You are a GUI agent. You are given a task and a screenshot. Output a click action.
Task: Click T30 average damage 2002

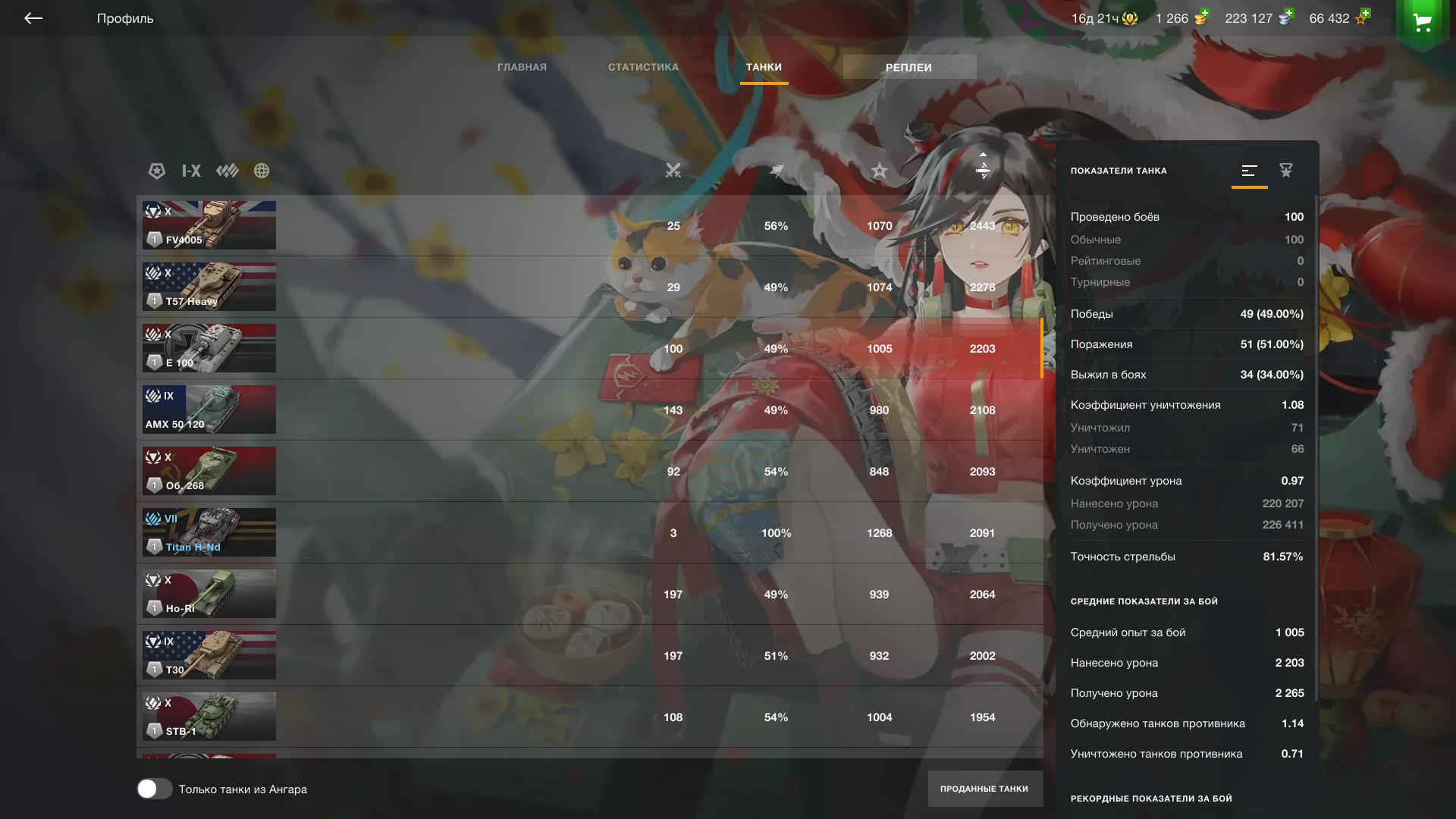(x=983, y=656)
